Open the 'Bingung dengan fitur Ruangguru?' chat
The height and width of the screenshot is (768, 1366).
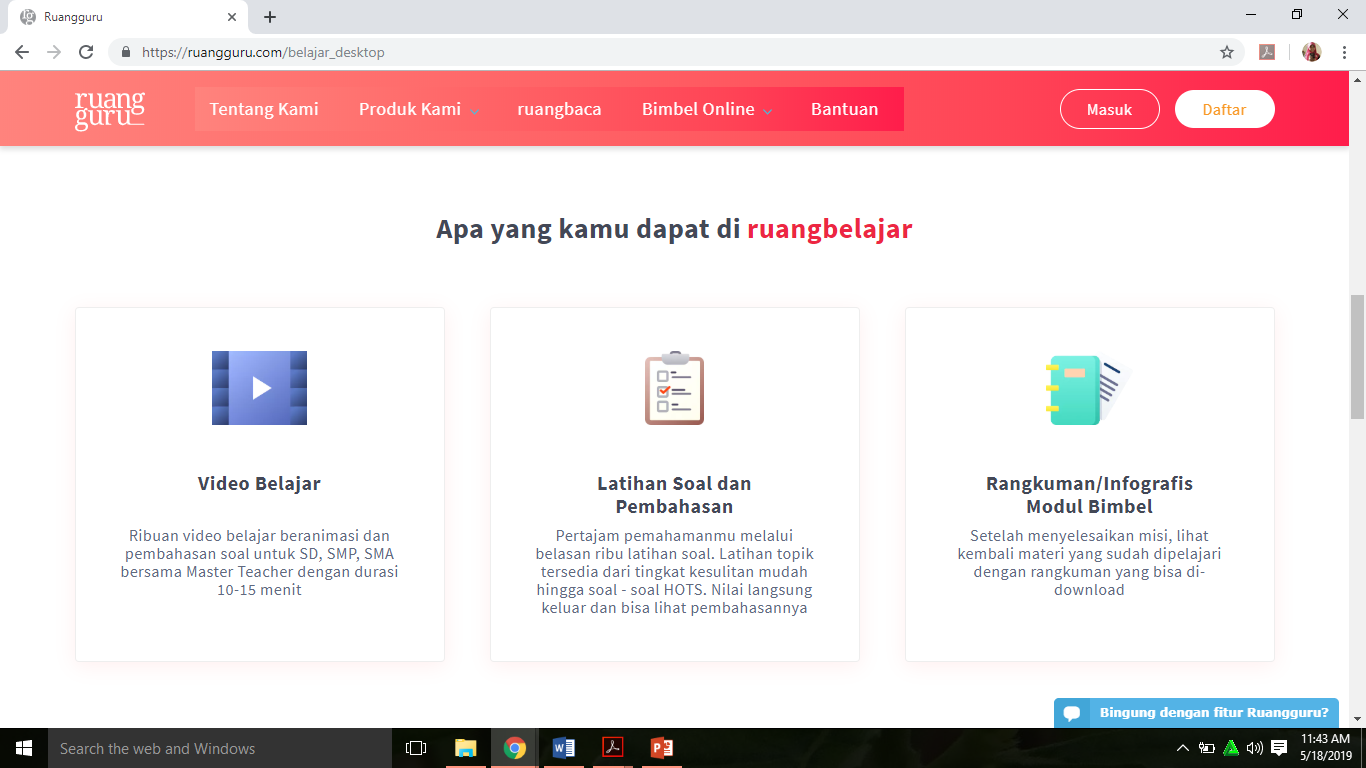tap(1196, 713)
